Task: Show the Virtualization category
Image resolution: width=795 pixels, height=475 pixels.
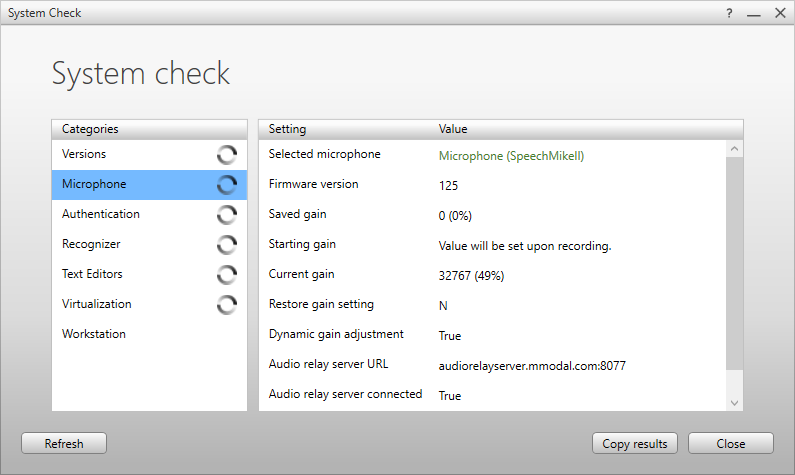Action: coord(96,304)
